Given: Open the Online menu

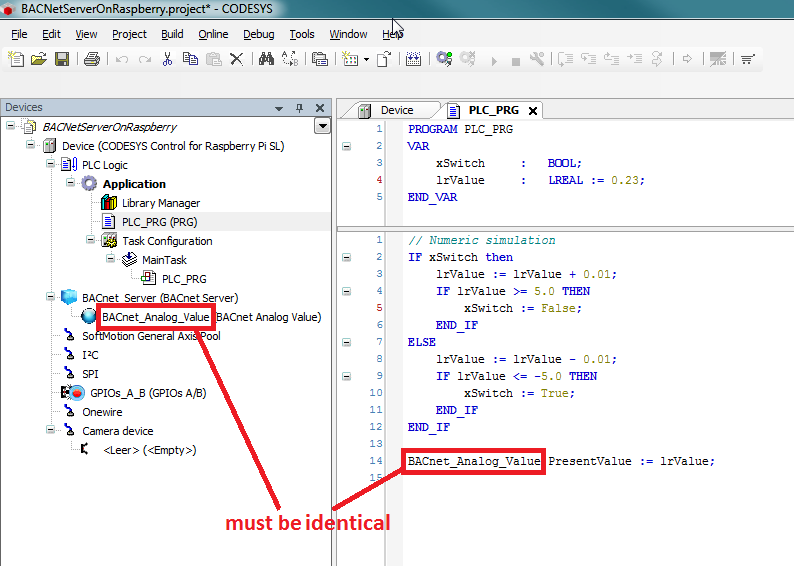Looking at the screenshot, I should 213,34.
